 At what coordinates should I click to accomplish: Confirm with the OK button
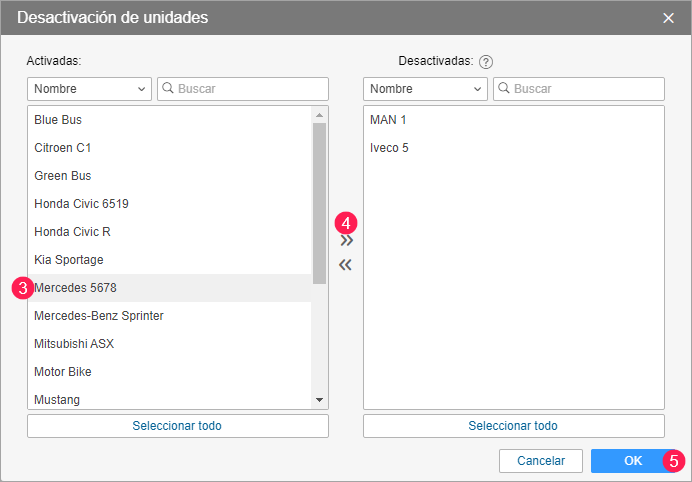click(632, 461)
